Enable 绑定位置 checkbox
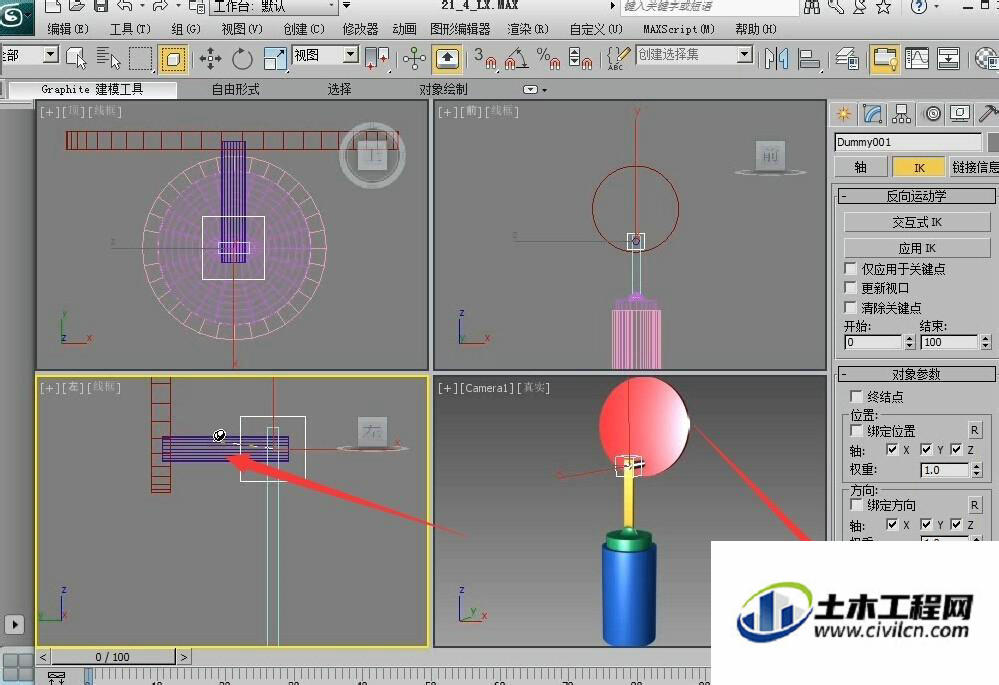The width and height of the screenshot is (999, 685). pyautogui.click(x=856, y=431)
